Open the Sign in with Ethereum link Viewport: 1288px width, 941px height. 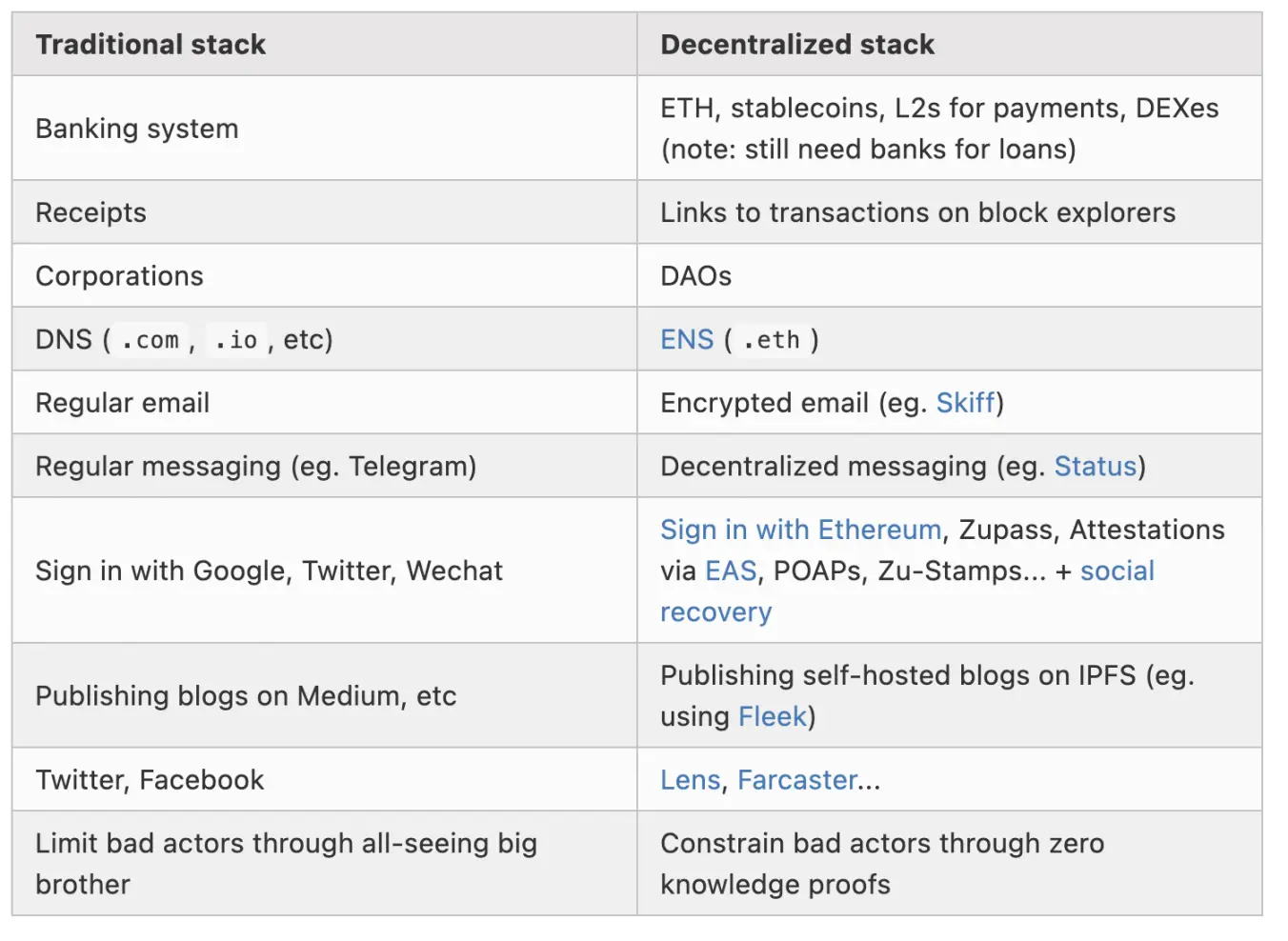coord(800,530)
